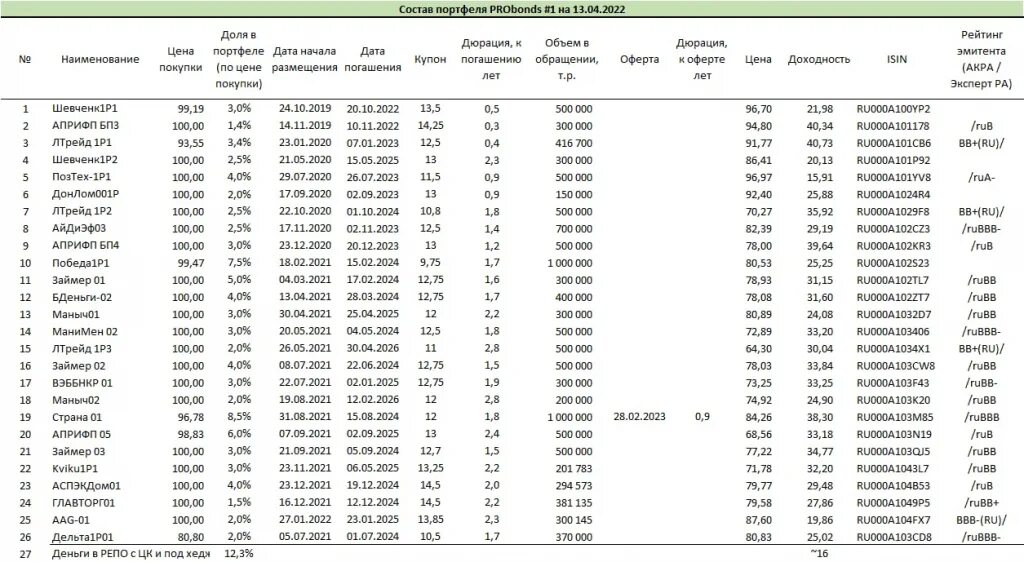Click the purchase price '93,55'
Screen dimensions: 1024x562
(x=191, y=143)
